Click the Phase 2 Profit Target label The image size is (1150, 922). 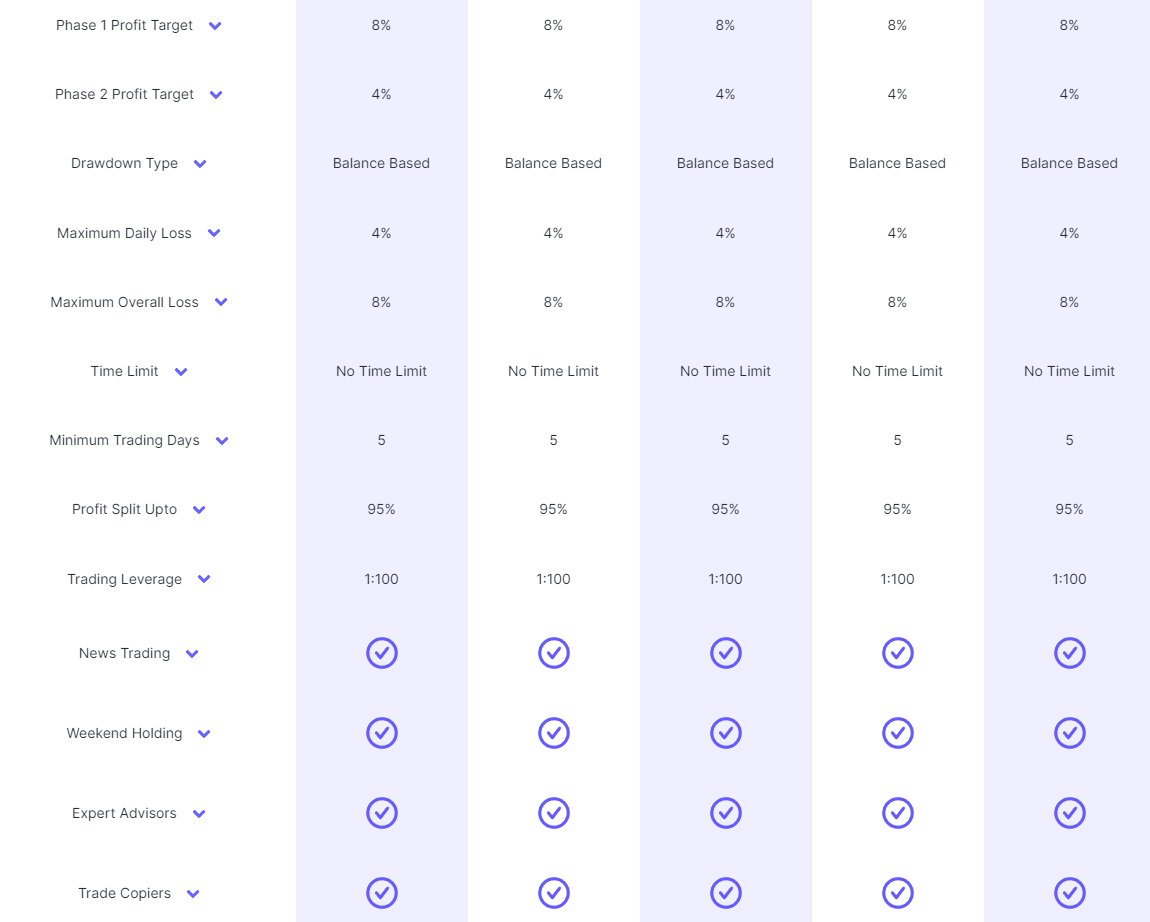coord(124,94)
